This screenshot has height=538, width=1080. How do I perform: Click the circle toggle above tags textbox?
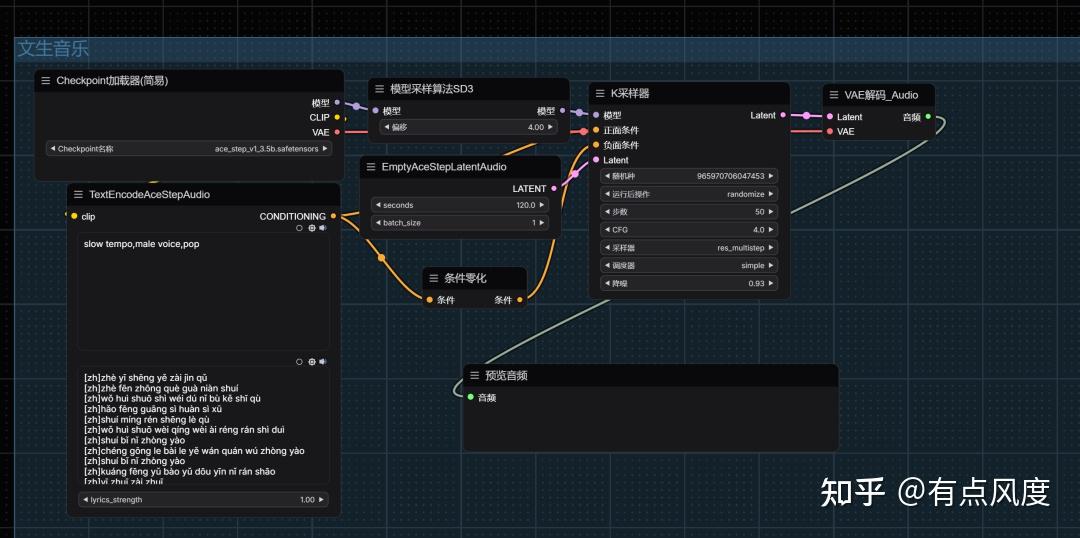[x=299, y=228]
